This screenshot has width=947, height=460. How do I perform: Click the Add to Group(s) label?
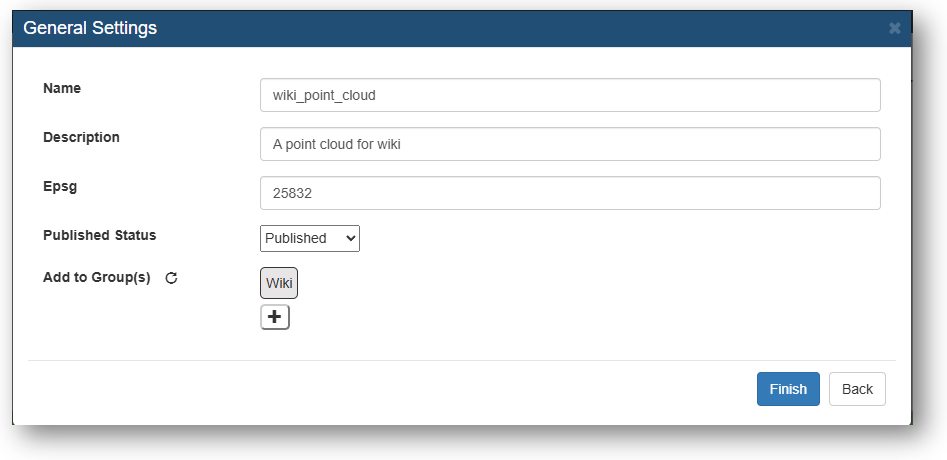97,278
